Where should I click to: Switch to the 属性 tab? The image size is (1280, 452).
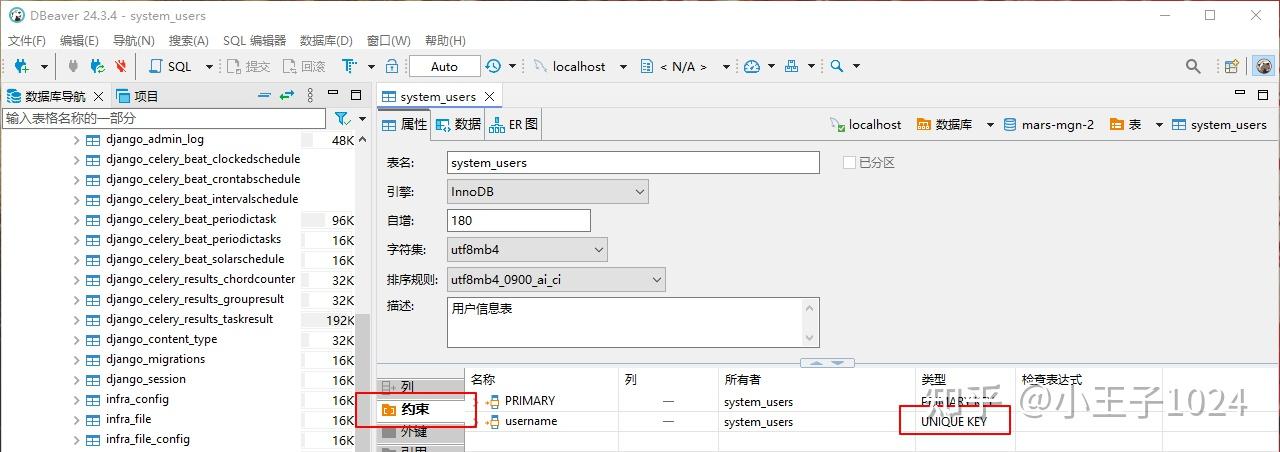pos(404,125)
